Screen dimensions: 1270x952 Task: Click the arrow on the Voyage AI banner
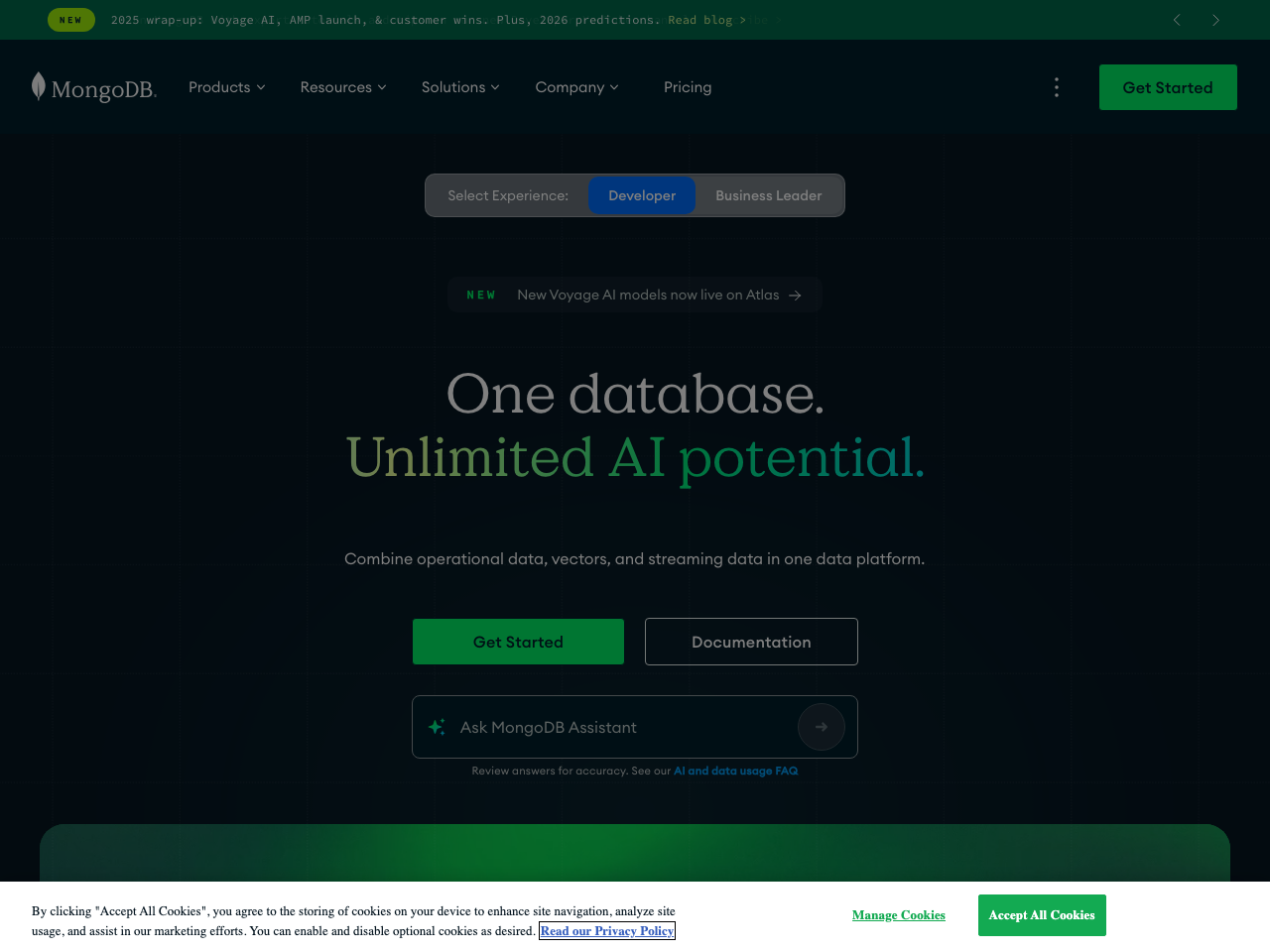pyautogui.click(x=795, y=295)
